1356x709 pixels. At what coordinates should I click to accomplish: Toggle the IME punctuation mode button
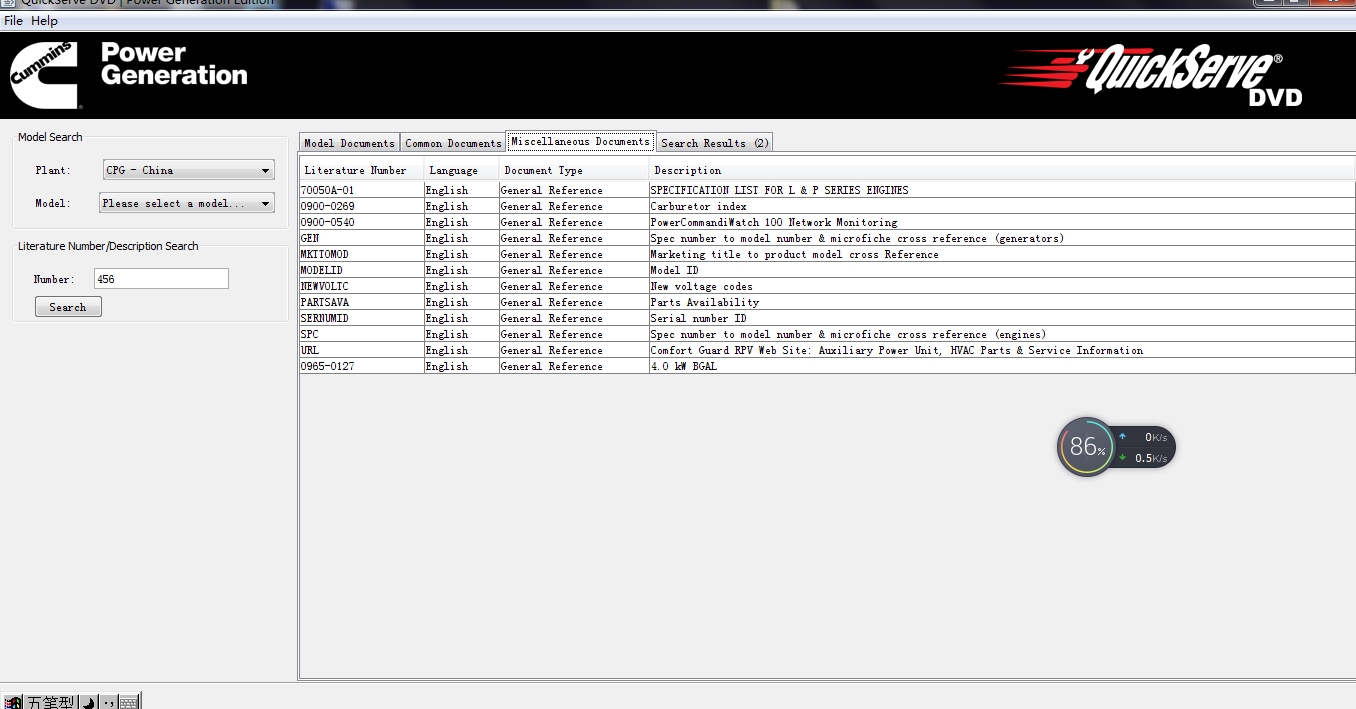108,702
